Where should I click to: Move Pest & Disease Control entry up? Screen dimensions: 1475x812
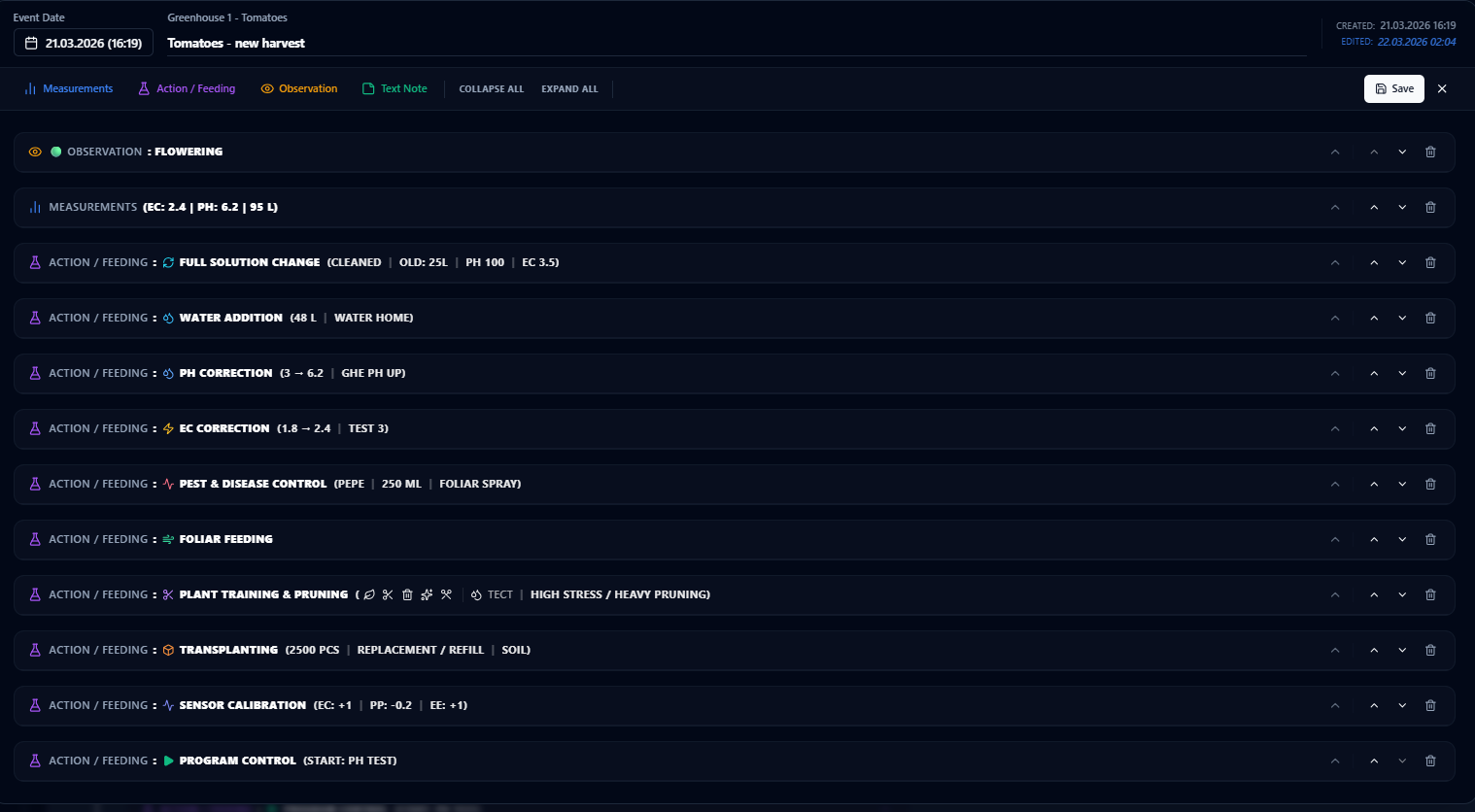pos(1374,484)
